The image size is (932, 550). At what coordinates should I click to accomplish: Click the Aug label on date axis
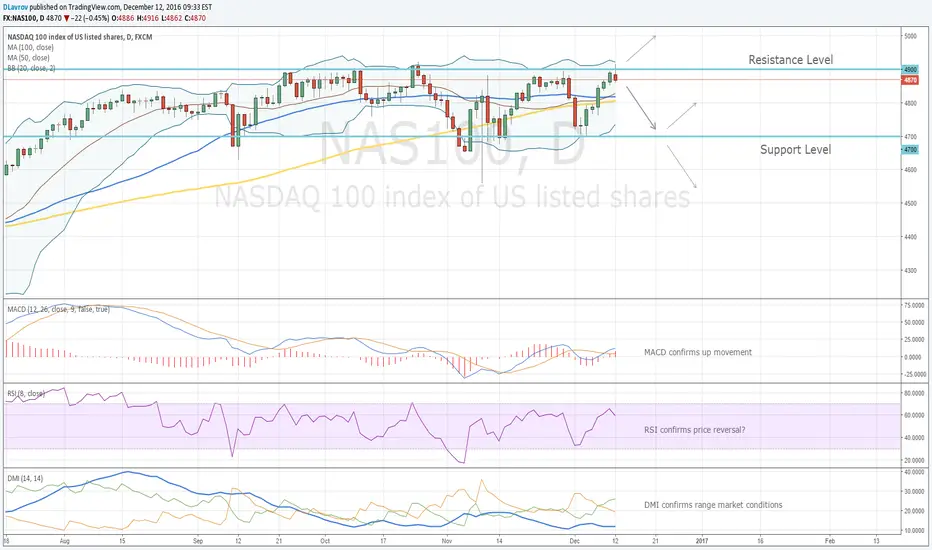point(65,541)
